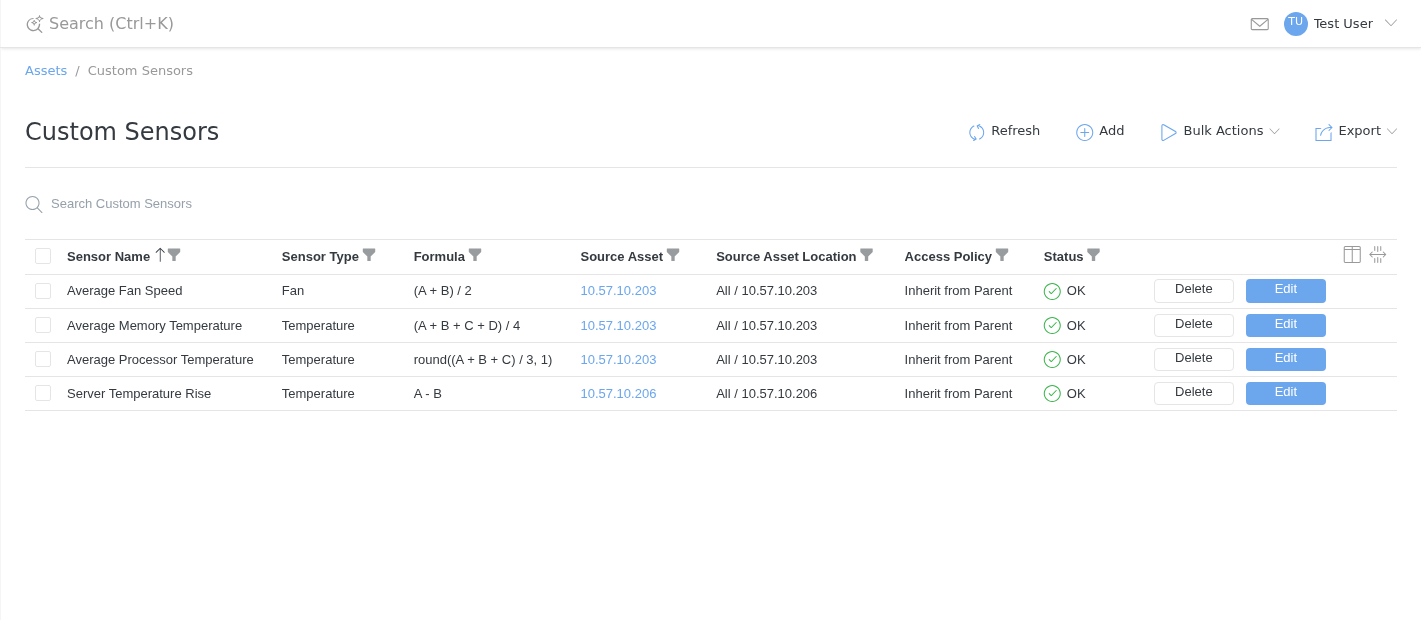Select the Average Memory Temperature row checkbox
The image size is (1421, 620).
43,325
